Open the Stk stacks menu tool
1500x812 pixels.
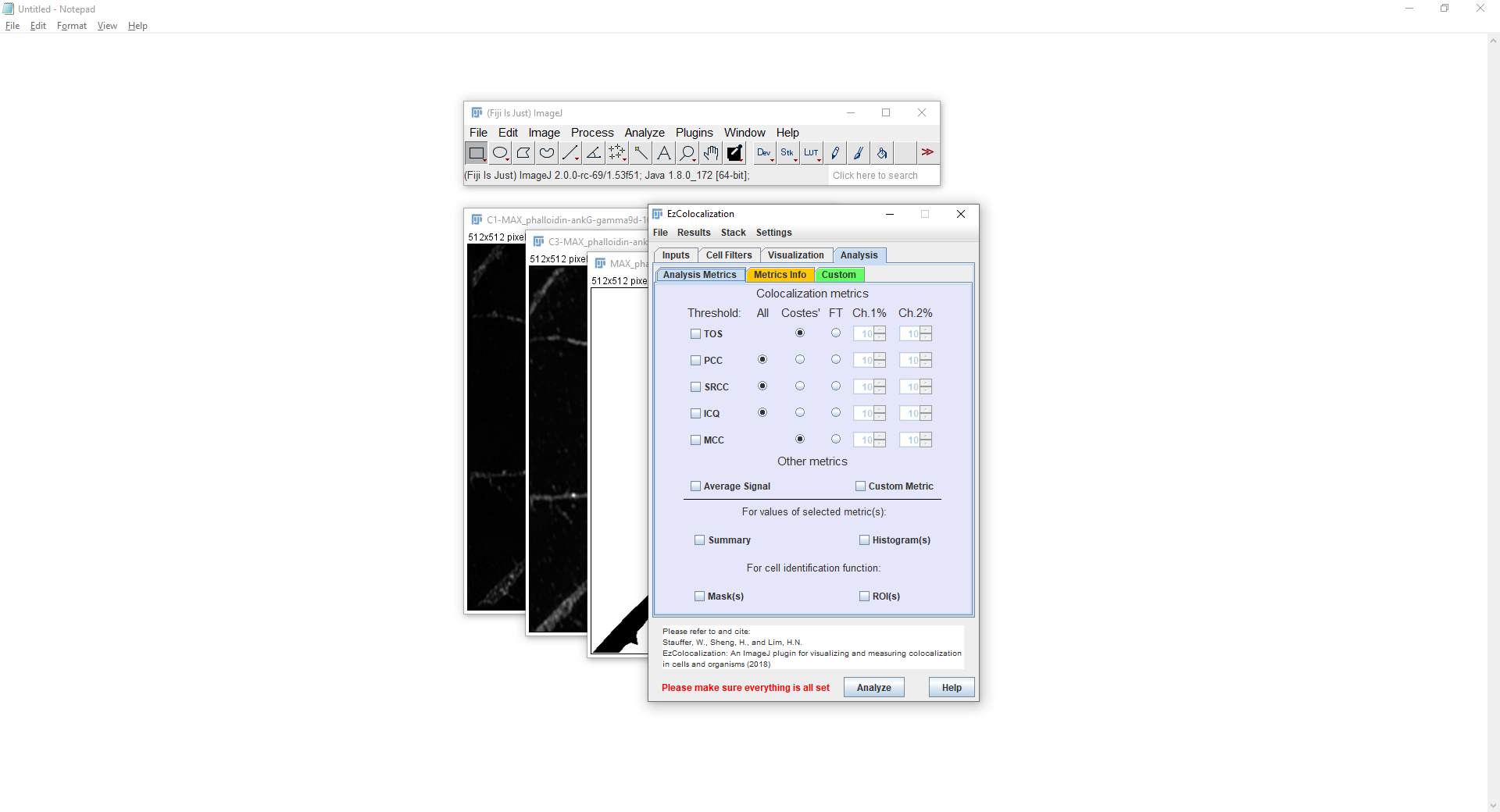[x=788, y=153]
